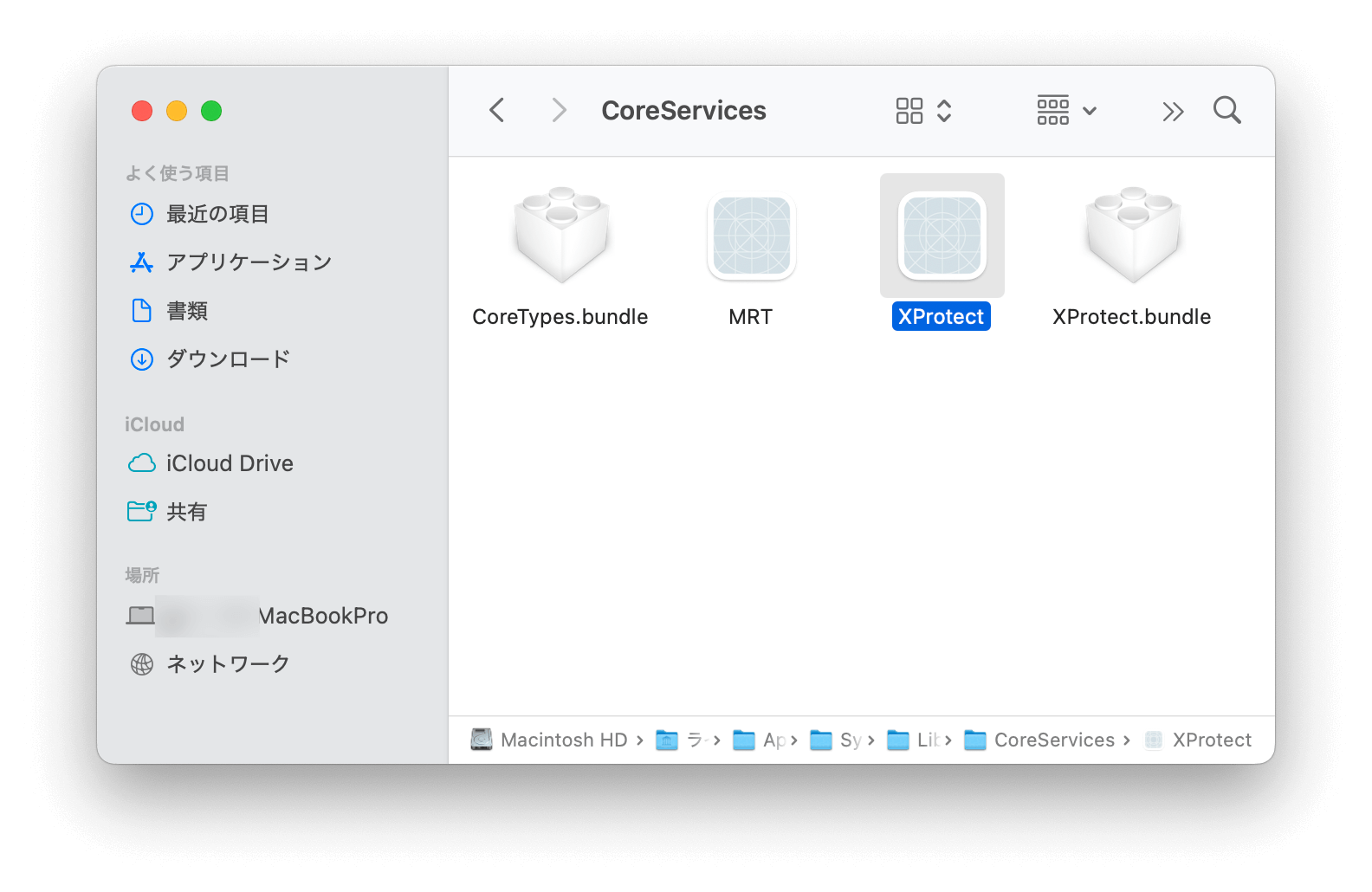
Task: Switch to icon grid view
Action: pos(909,111)
